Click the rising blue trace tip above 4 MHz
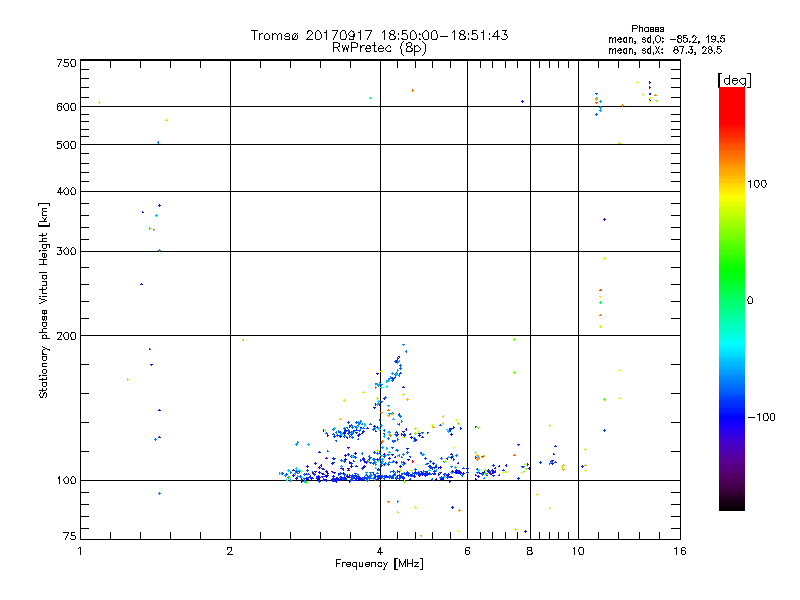 pos(403,347)
